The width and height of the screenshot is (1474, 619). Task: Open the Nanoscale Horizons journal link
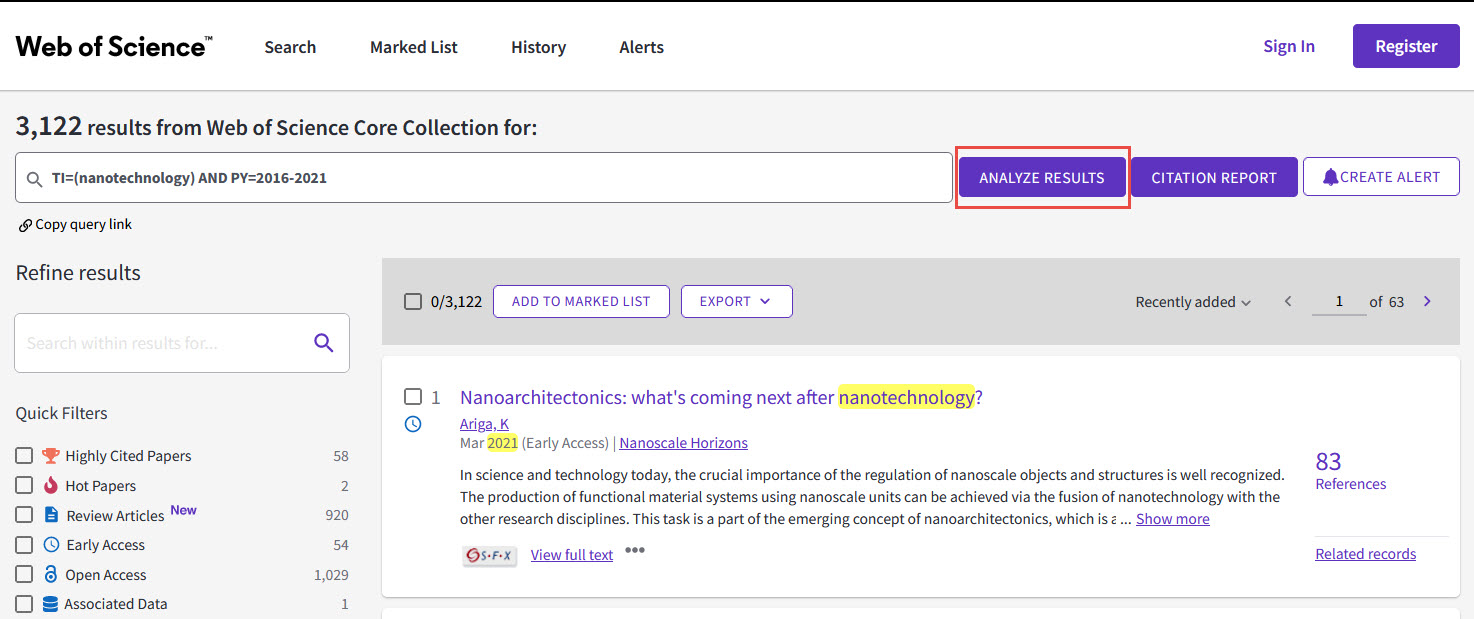click(683, 443)
